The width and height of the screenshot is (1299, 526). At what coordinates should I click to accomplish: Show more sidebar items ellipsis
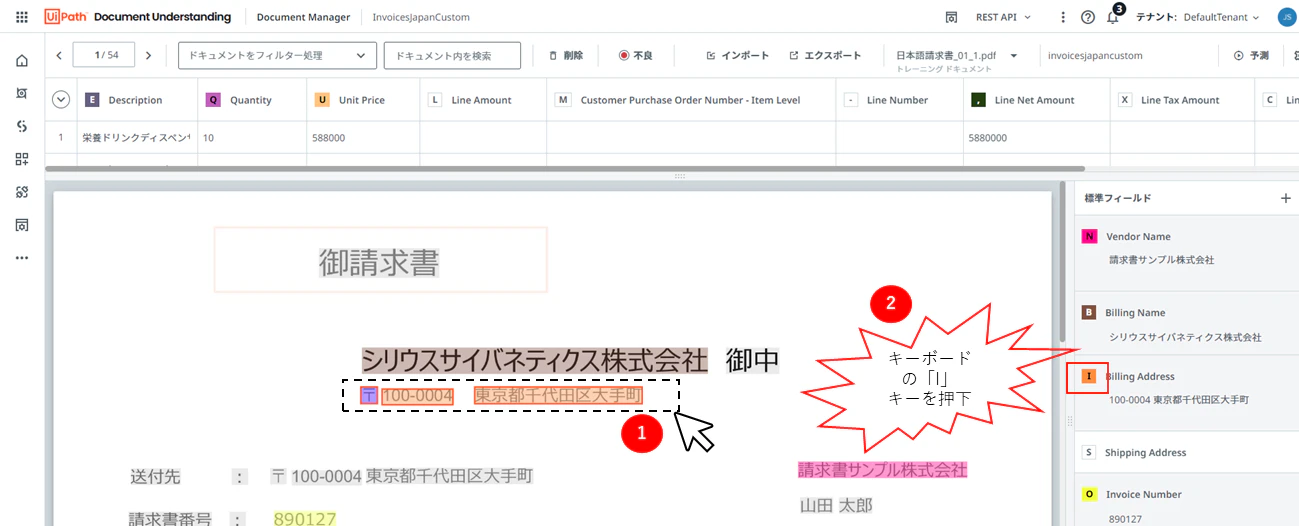(22, 258)
